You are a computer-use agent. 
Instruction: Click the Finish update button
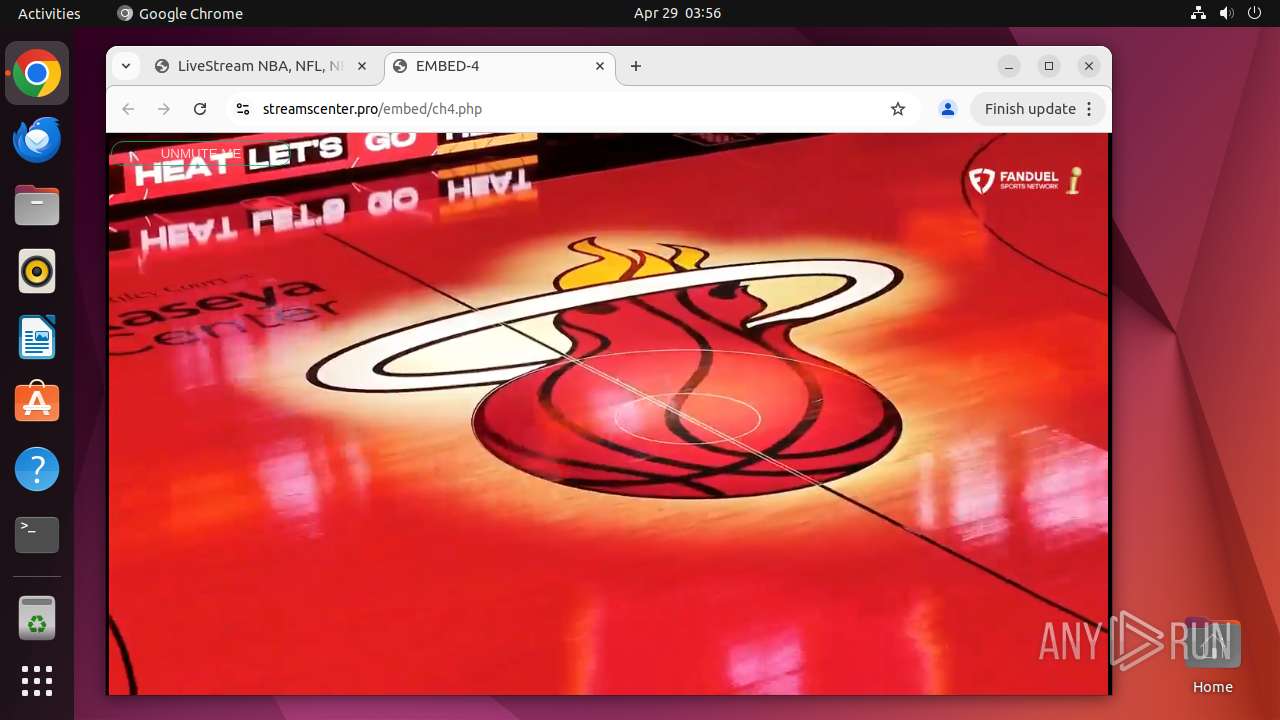click(1030, 109)
